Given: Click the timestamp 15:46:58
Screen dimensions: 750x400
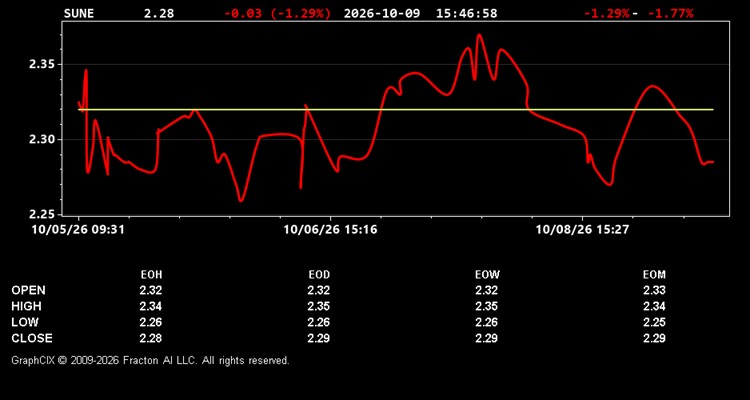Looking at the screenshot, I should [466, 13].
